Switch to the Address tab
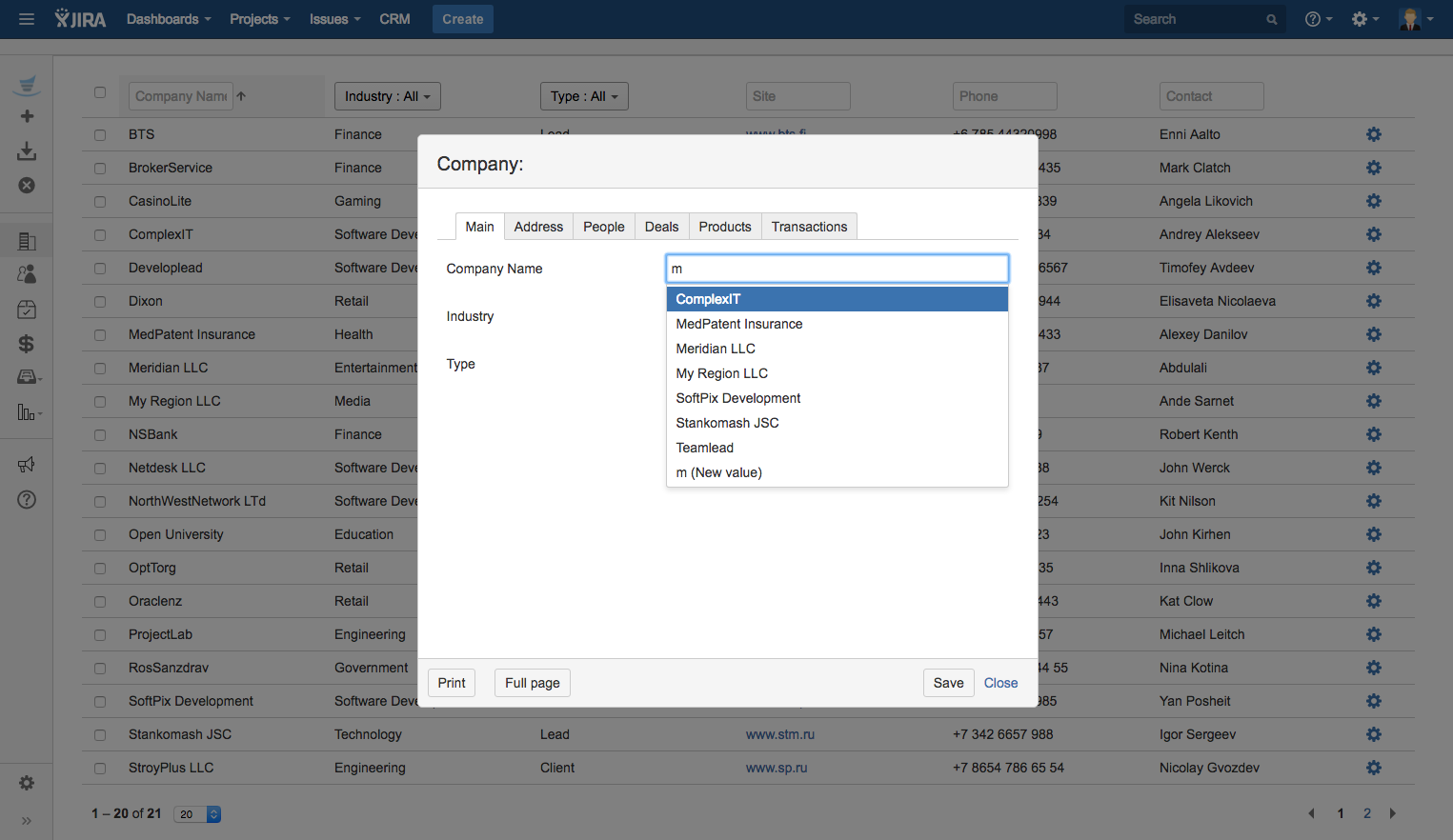 538,227
